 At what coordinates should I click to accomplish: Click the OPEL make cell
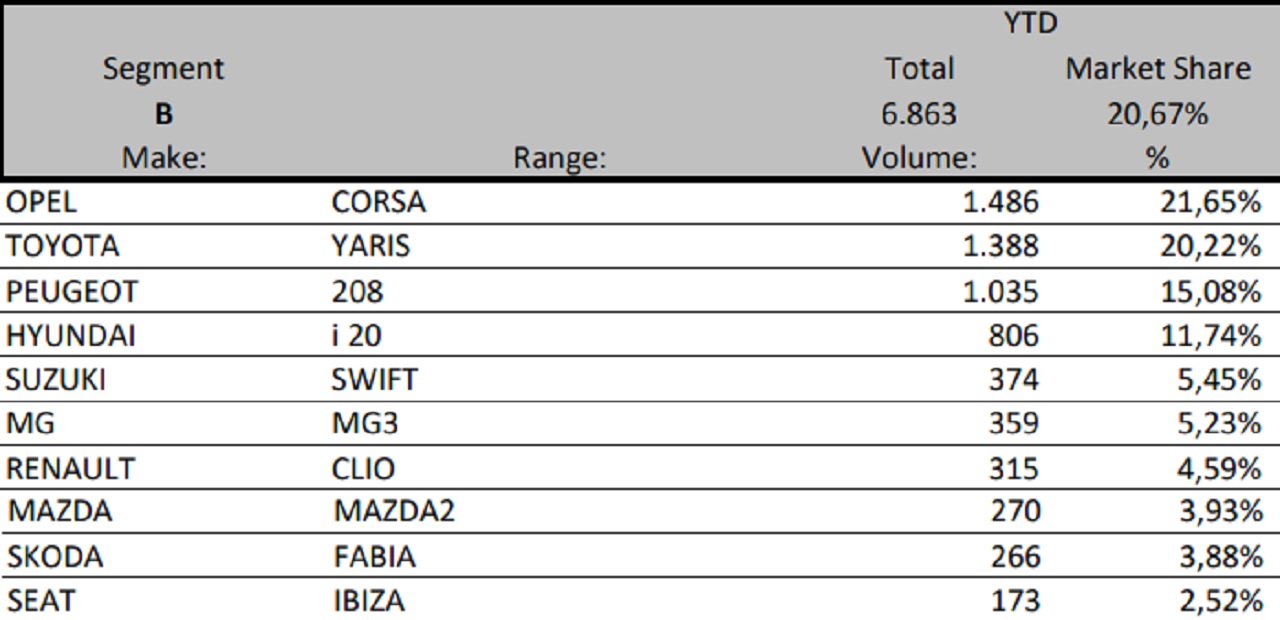pyautogui.click(x=41, y=202)
